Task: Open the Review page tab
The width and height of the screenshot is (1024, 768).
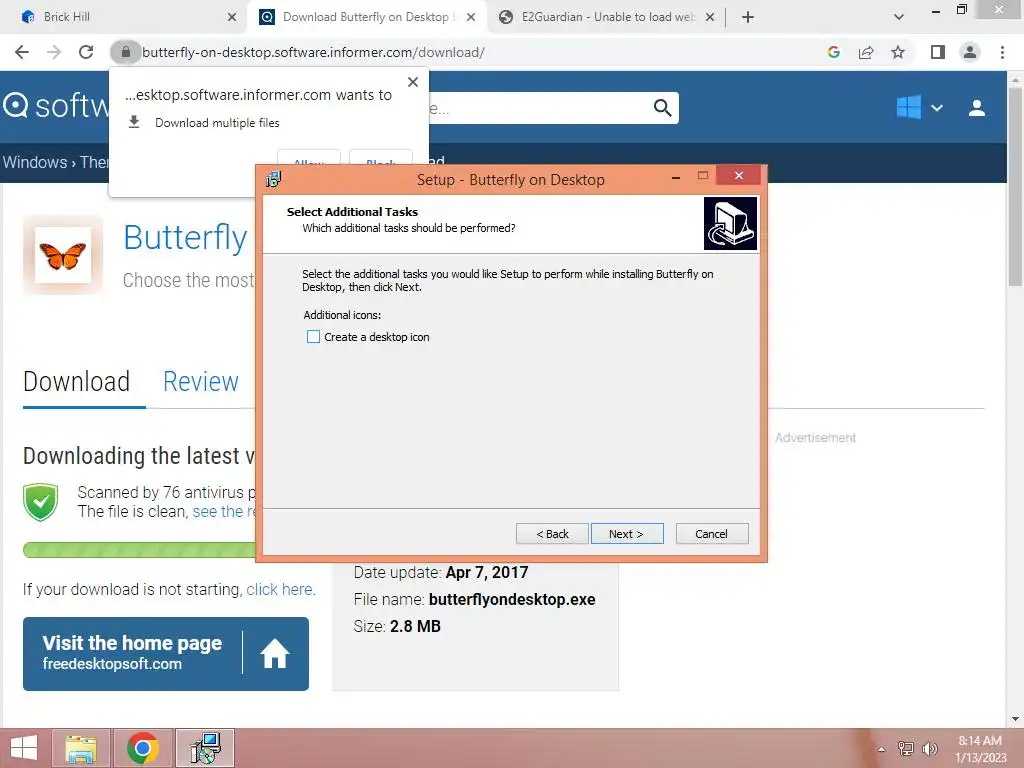Action: [x=201, y=382]
